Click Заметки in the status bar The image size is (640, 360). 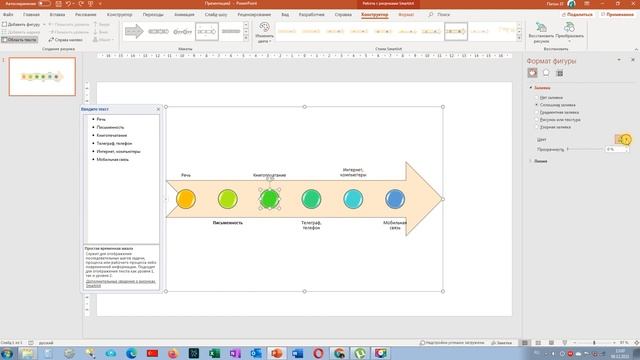502,343
